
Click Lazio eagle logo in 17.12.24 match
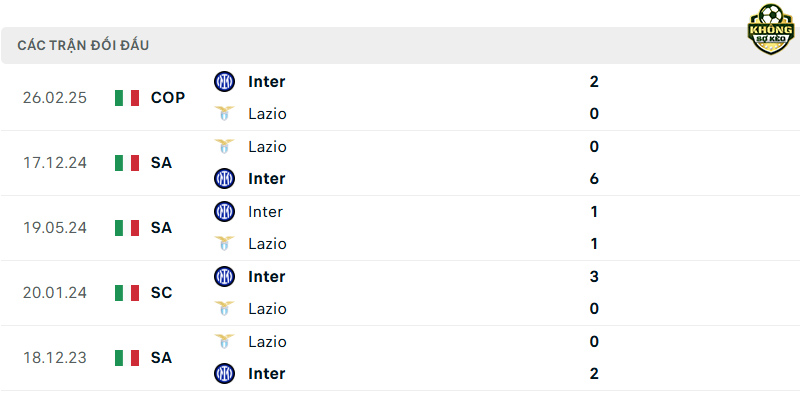[224, 146]
